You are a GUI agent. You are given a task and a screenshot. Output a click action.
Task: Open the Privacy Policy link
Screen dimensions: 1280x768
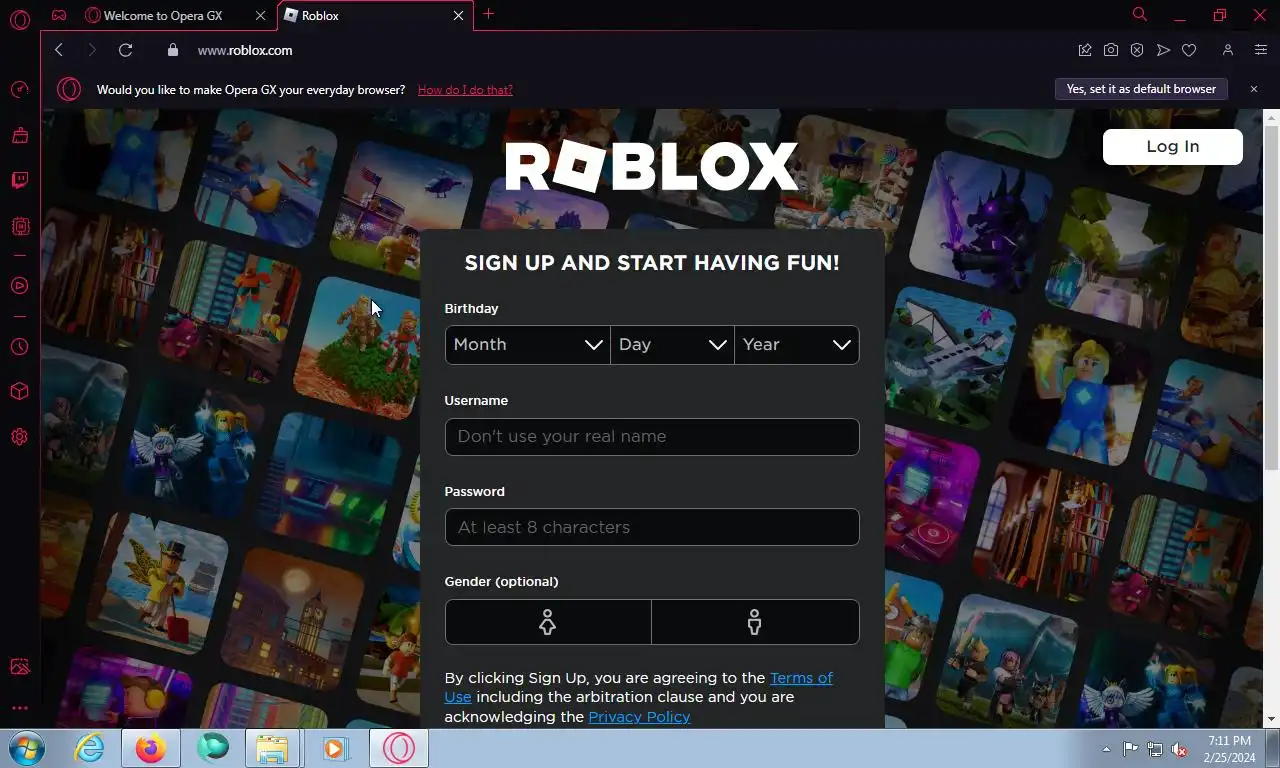[x=639, y=716]
